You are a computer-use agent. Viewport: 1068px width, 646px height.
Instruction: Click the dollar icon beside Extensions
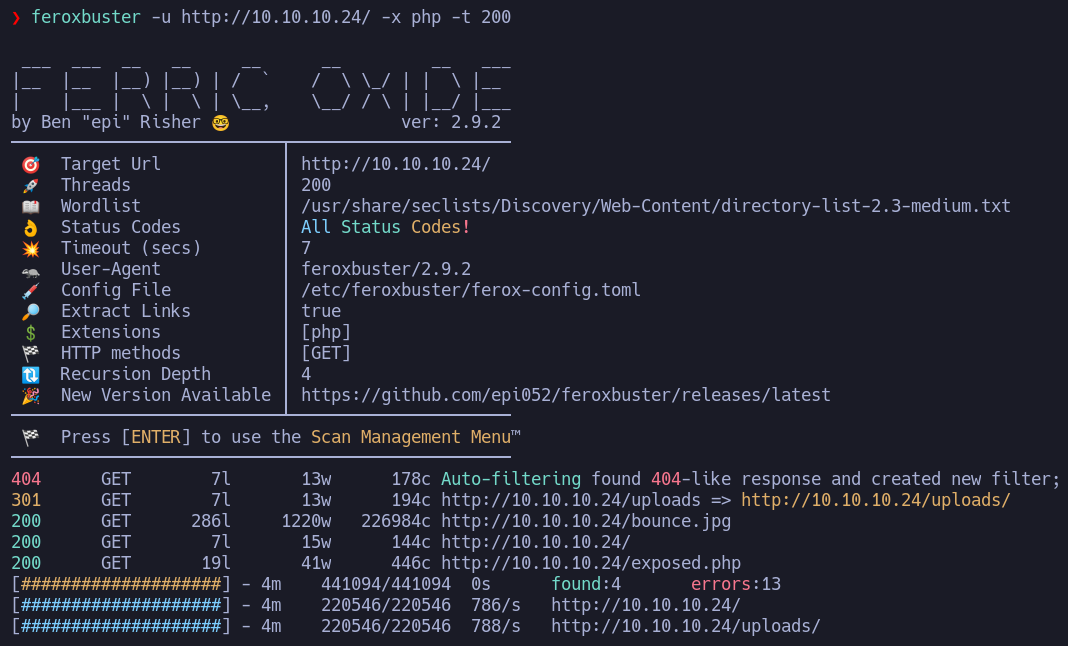pyautogui.click(x=30, y=332)
